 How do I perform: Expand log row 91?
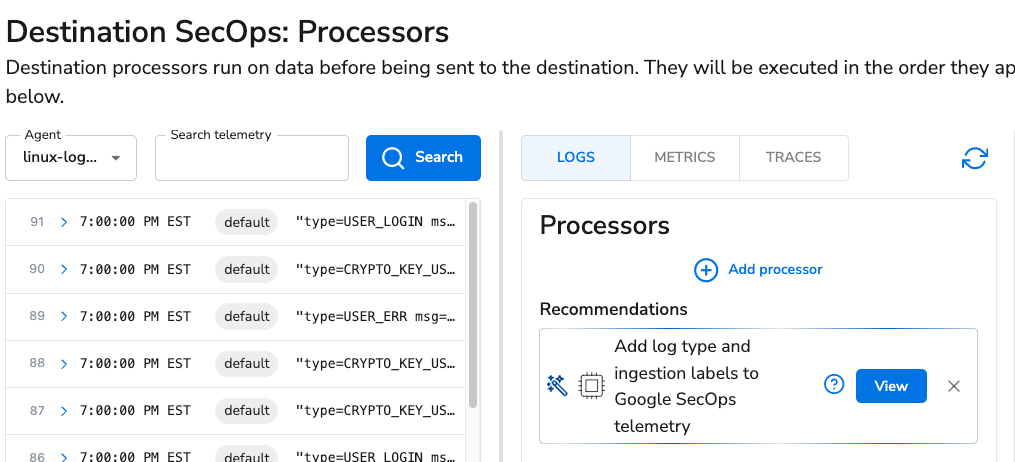click(x=64, y=222)
